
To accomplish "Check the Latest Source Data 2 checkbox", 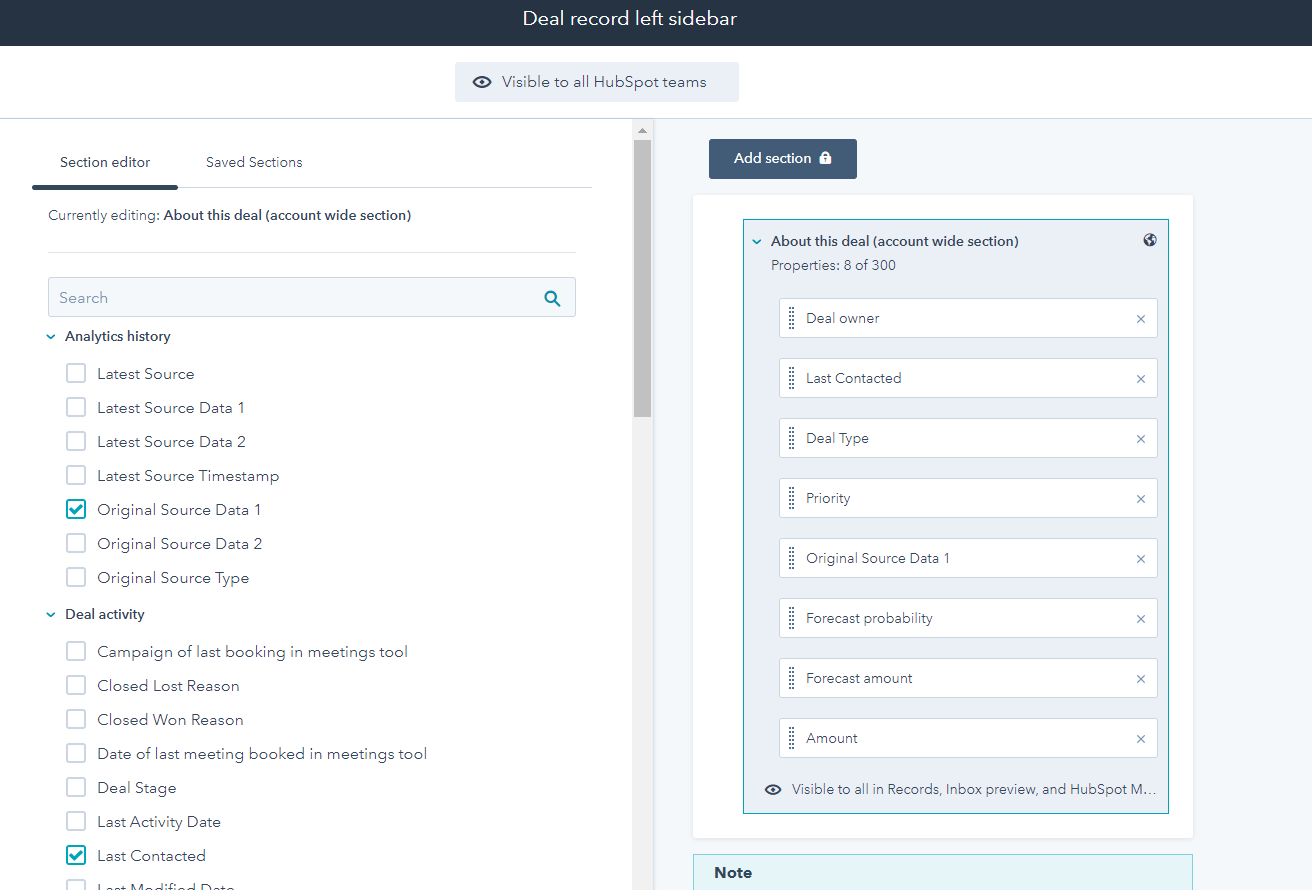I will (76, 442).
